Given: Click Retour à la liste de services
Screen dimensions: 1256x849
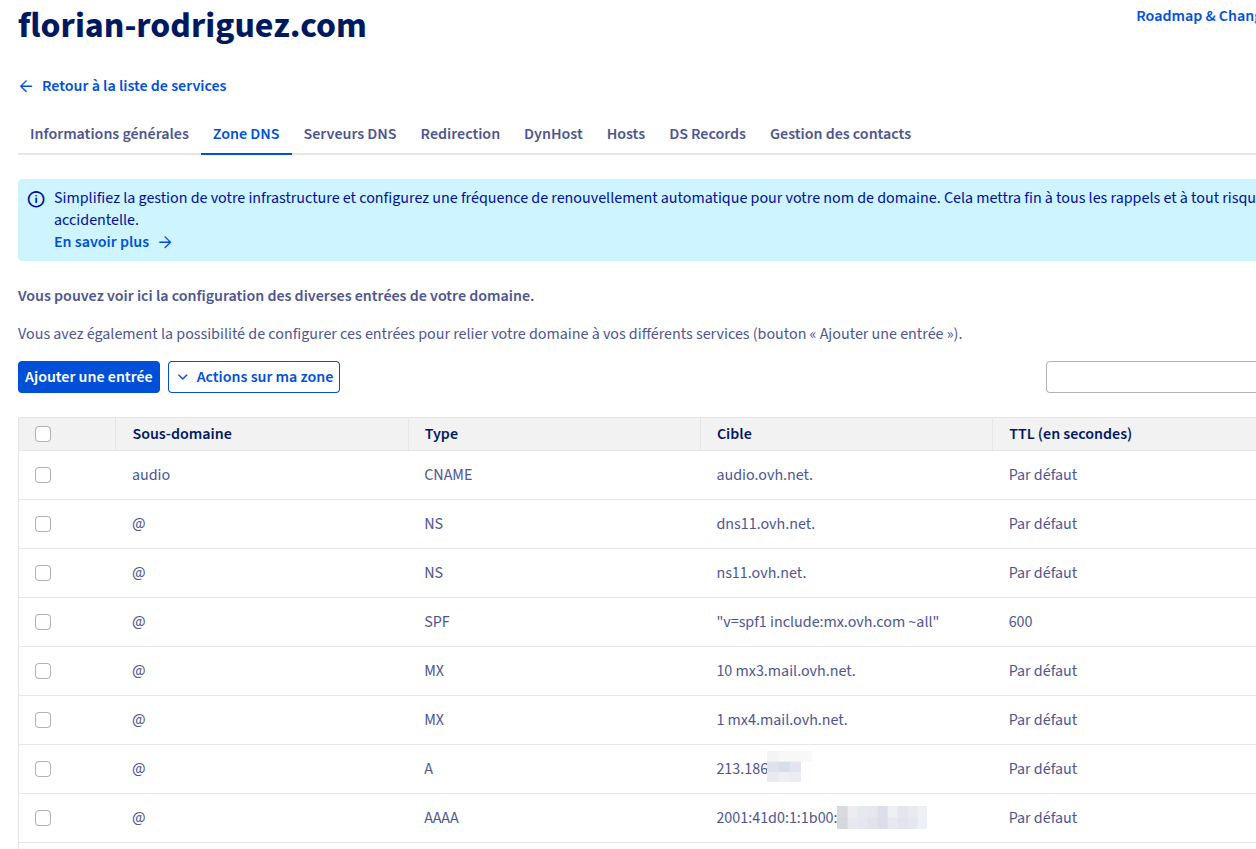Looking at the screenshot, I should (133, 86).
